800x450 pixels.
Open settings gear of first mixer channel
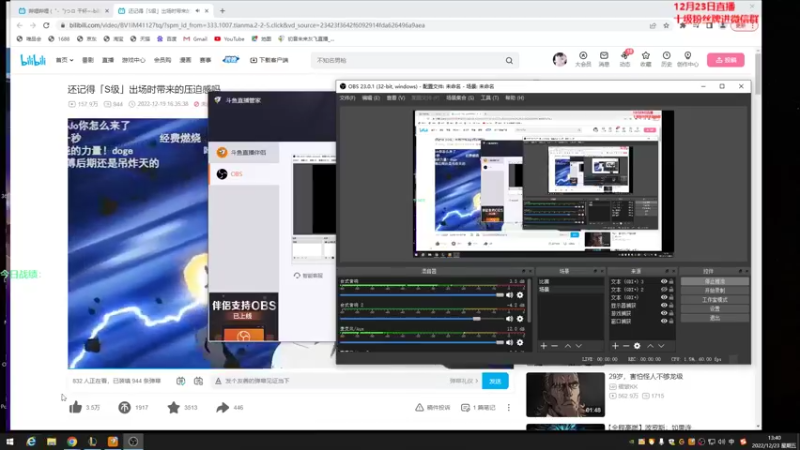(x=520, y=295)
